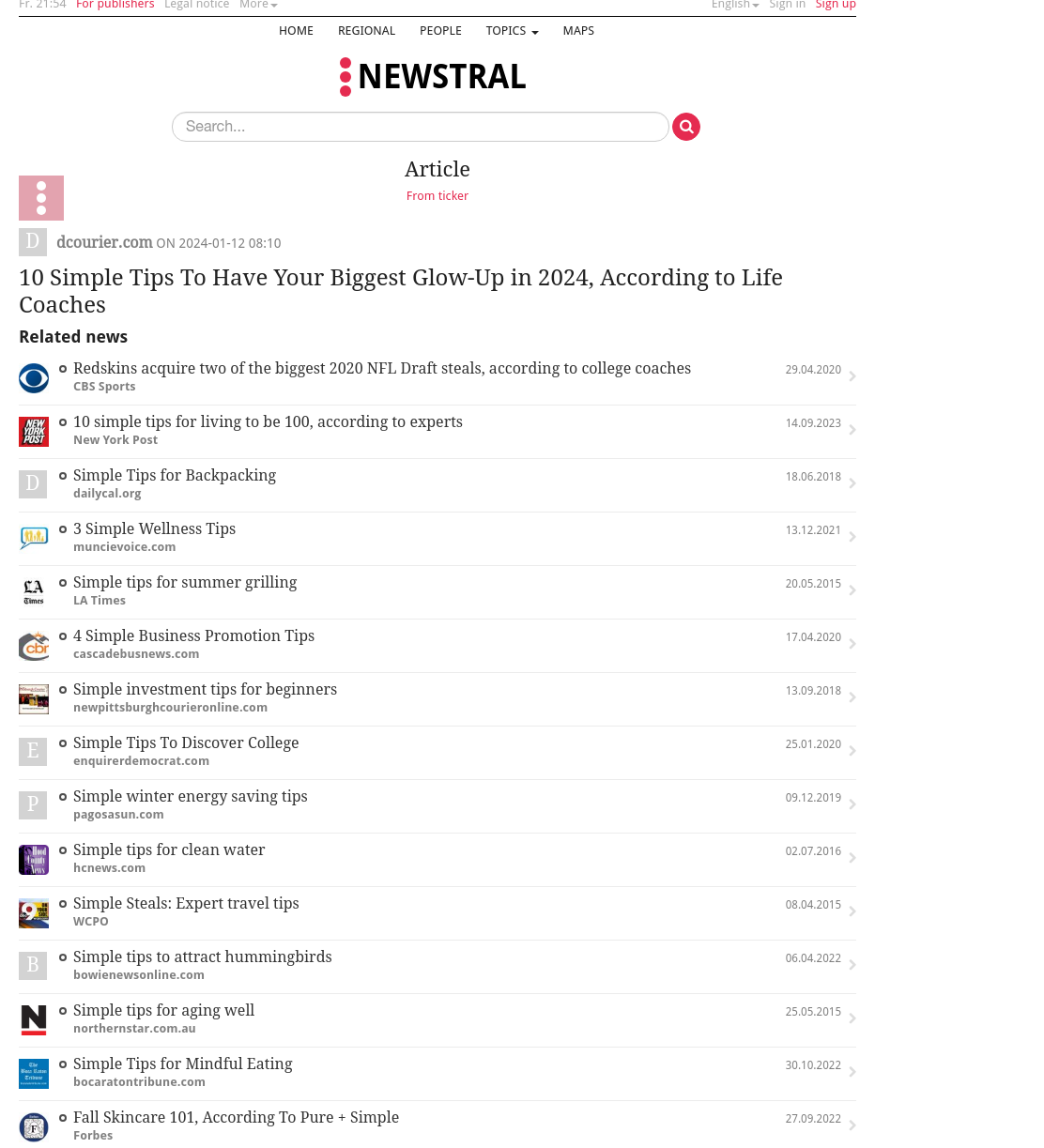Open the New Pittsburgh Courier thumbnail logo

pos(34,699)
